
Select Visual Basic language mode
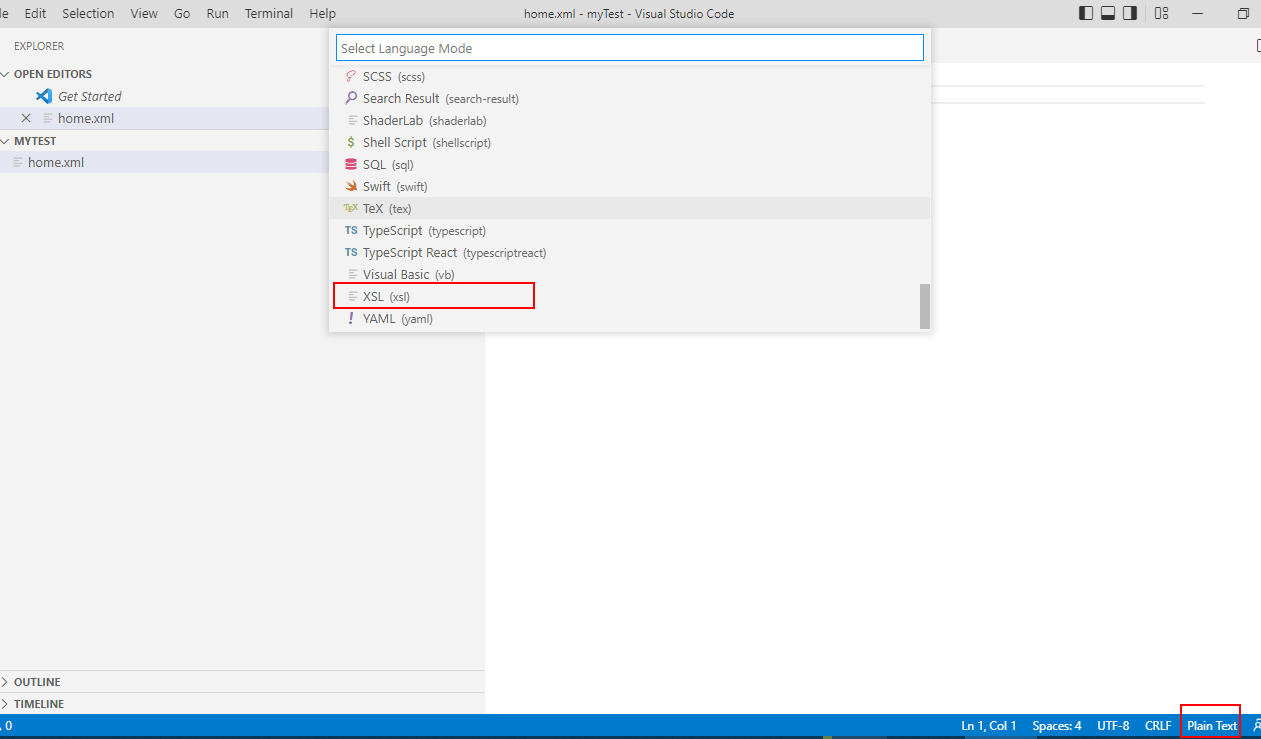click(630, 274)
